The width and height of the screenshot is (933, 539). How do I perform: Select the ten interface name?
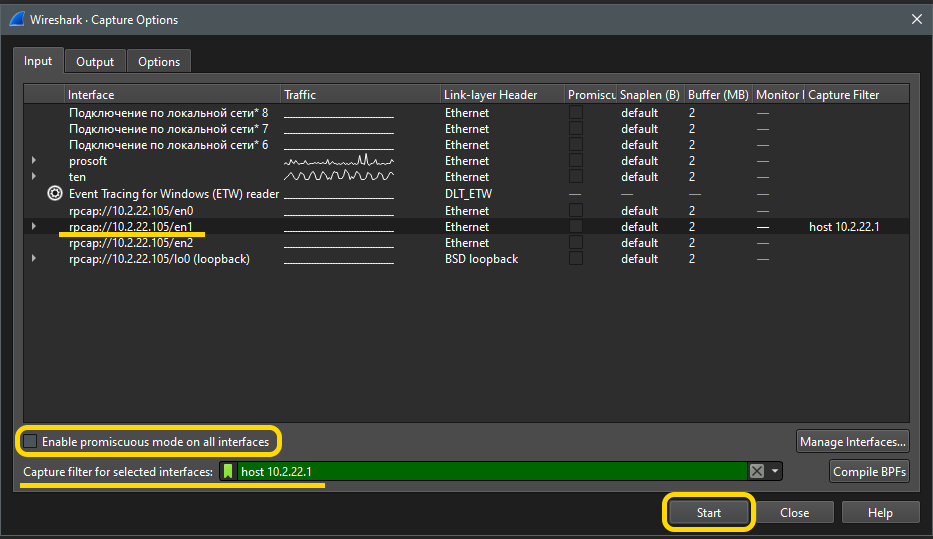(x=77, y=177)
